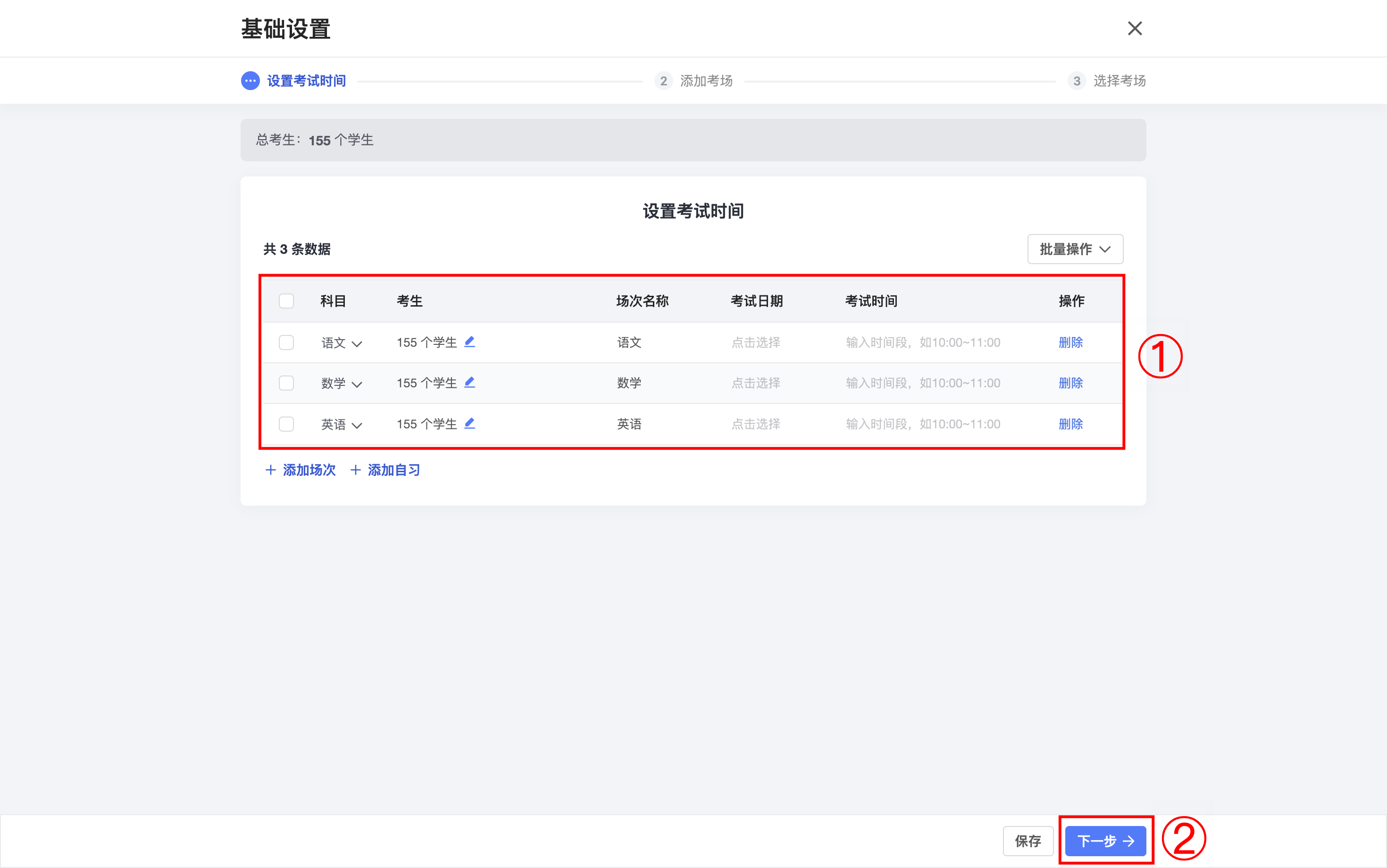The image size is (1387, 868).
Task: Toggle the select-all header checkbox
Action: click(286, 301)
